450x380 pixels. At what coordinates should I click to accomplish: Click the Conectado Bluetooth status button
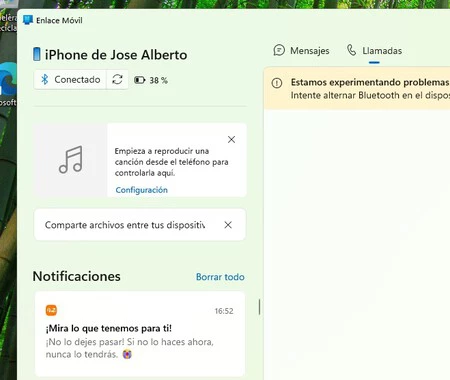point(70,80)
